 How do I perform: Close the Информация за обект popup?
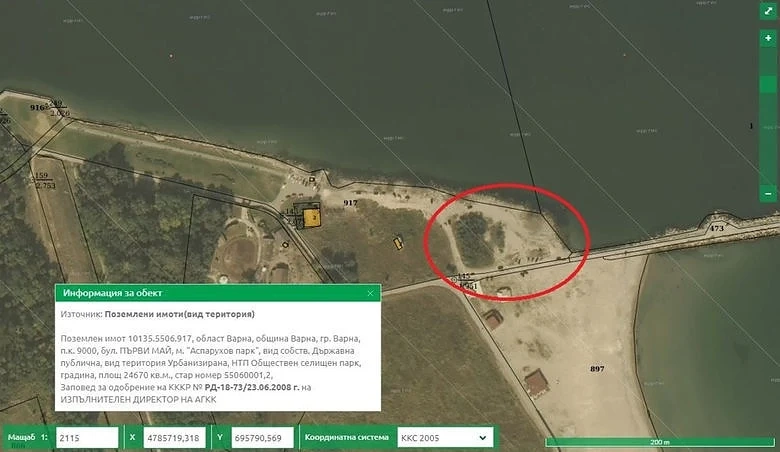370,293
